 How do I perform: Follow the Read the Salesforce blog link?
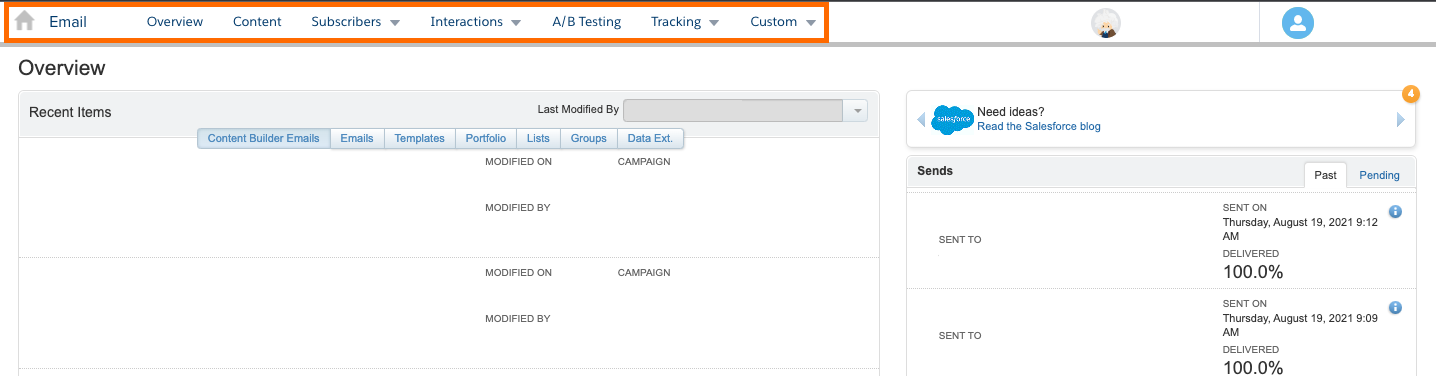(x=1039, y=126)
